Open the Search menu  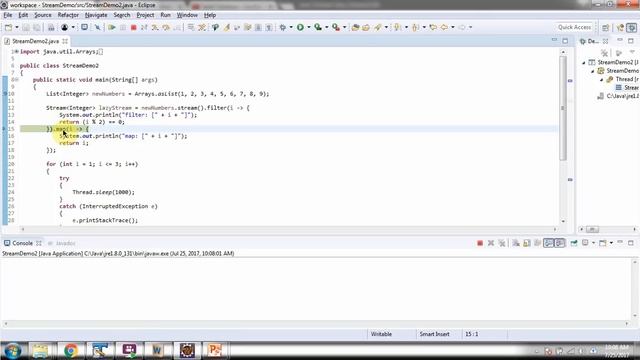tap(122, 15)
